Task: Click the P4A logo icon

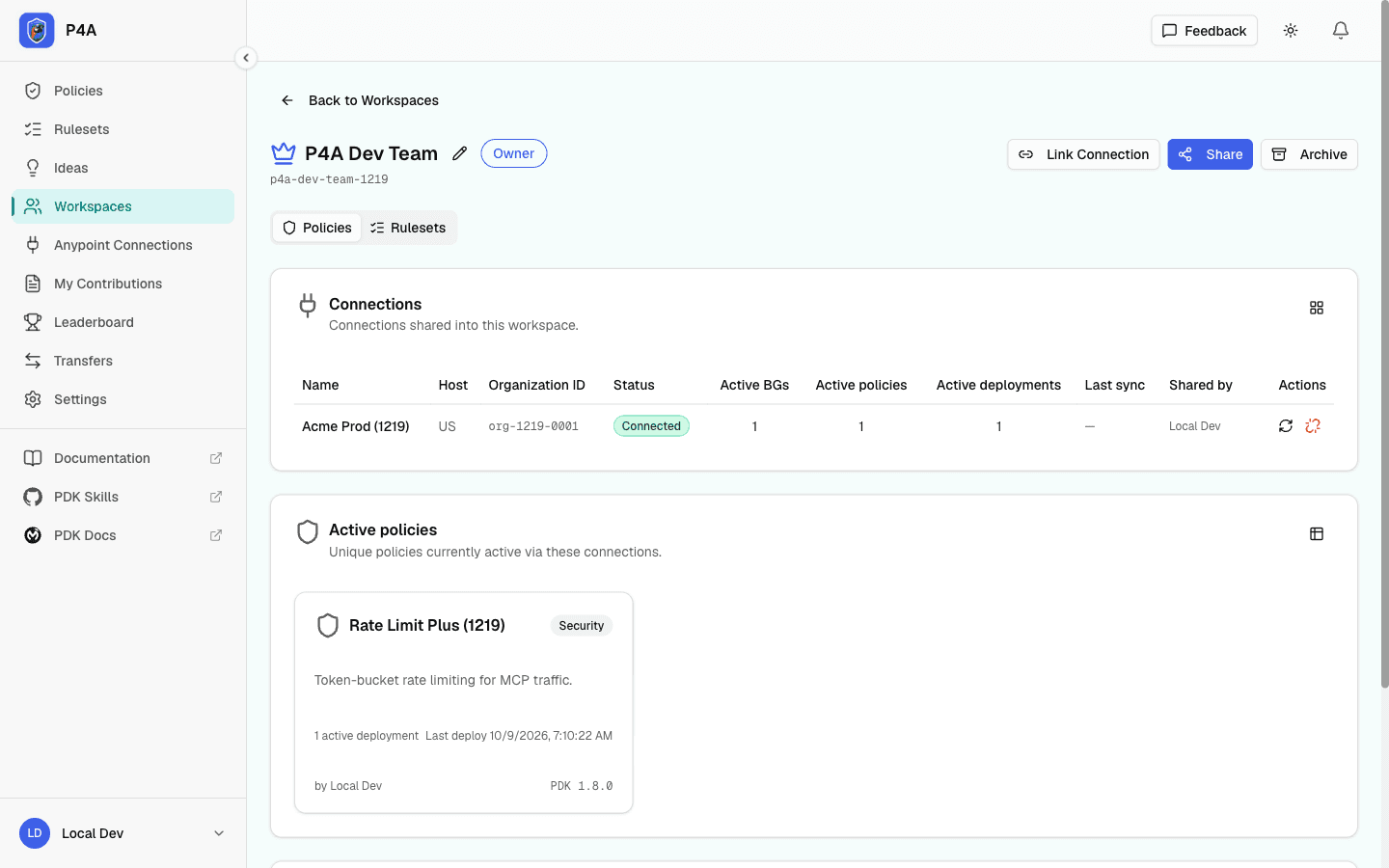Action: (x=37, y=31)
